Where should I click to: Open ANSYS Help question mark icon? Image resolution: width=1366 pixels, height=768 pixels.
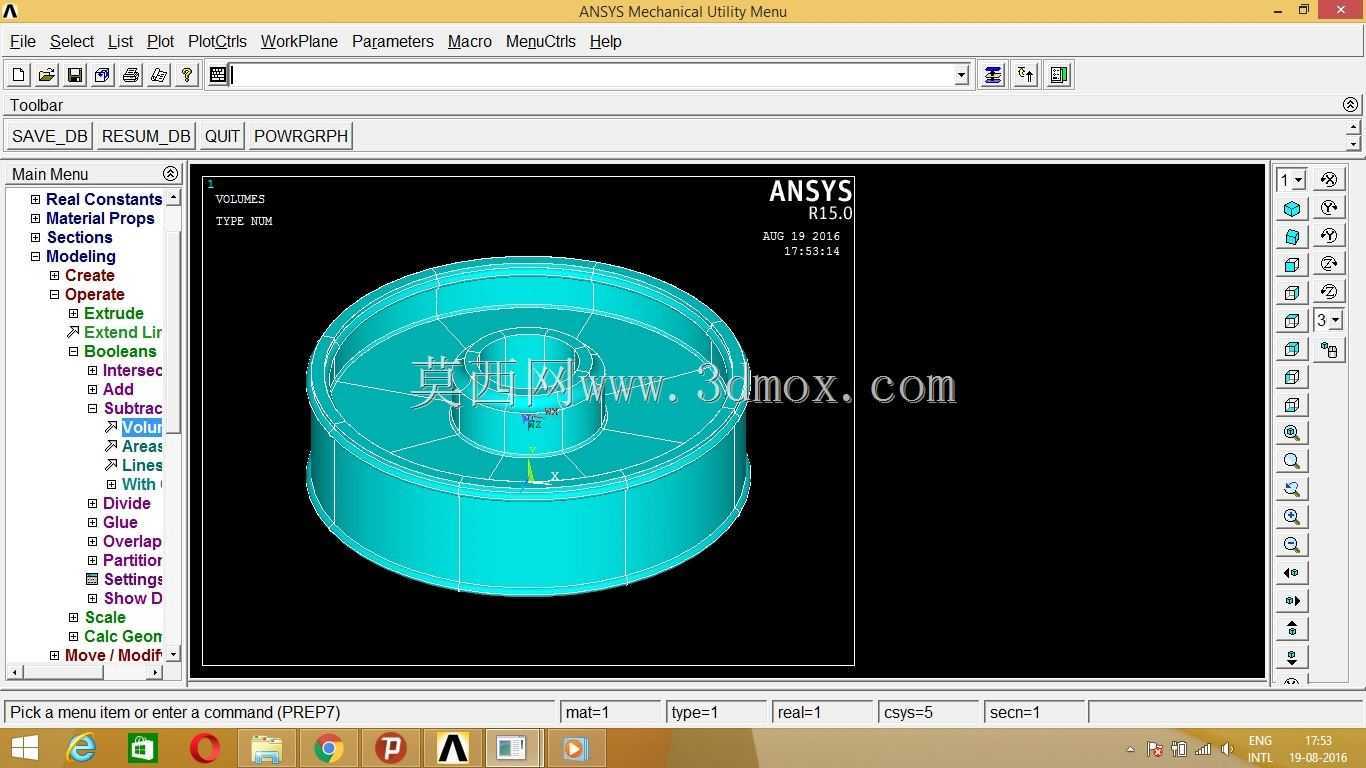186,75
